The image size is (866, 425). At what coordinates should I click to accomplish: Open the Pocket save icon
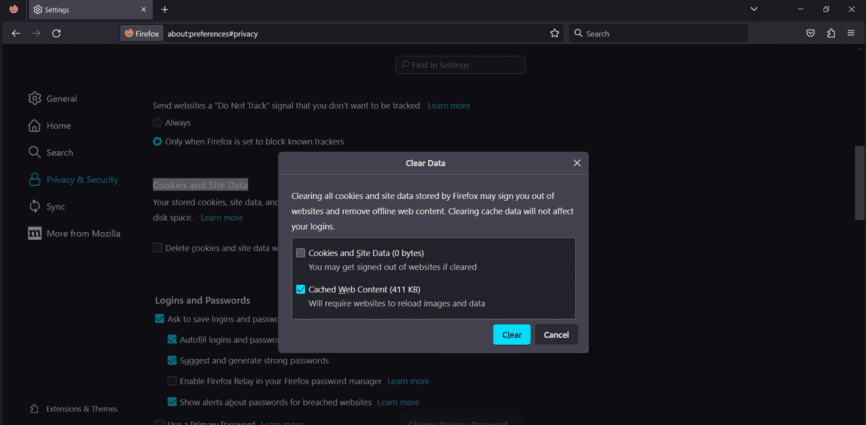(811, 33)
